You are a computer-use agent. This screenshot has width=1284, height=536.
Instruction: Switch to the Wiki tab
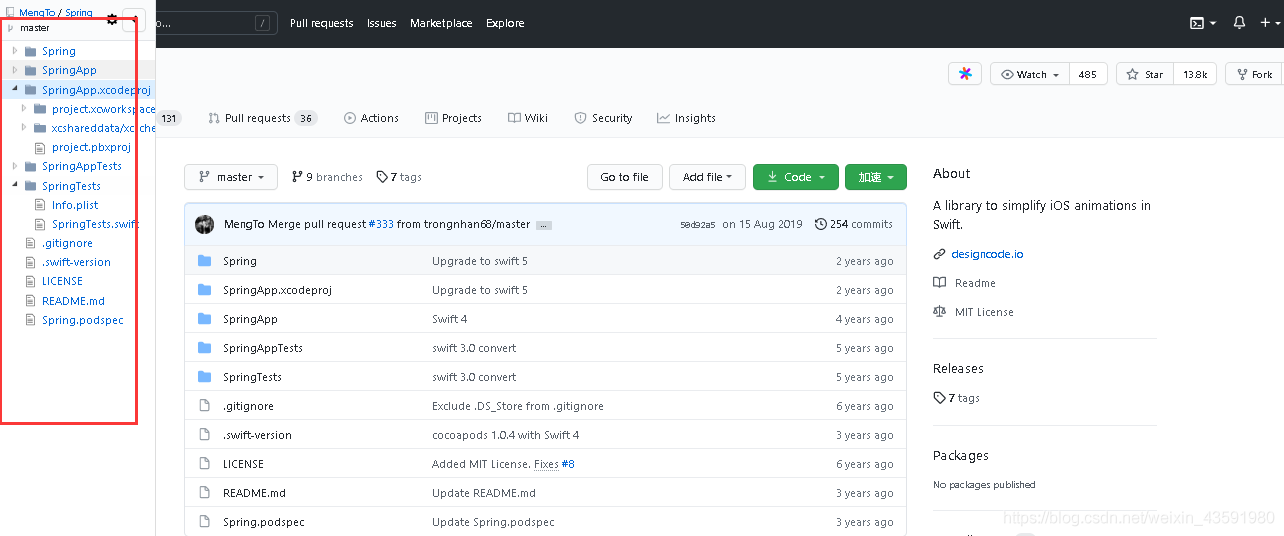(528, 118)
